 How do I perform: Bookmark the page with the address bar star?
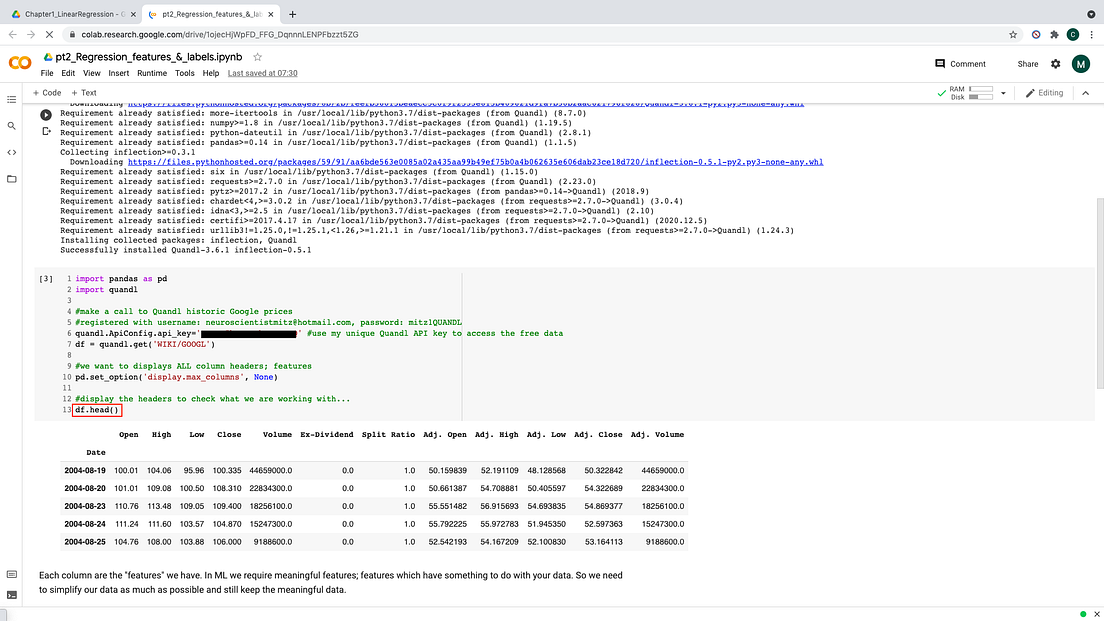[1013, 34]
